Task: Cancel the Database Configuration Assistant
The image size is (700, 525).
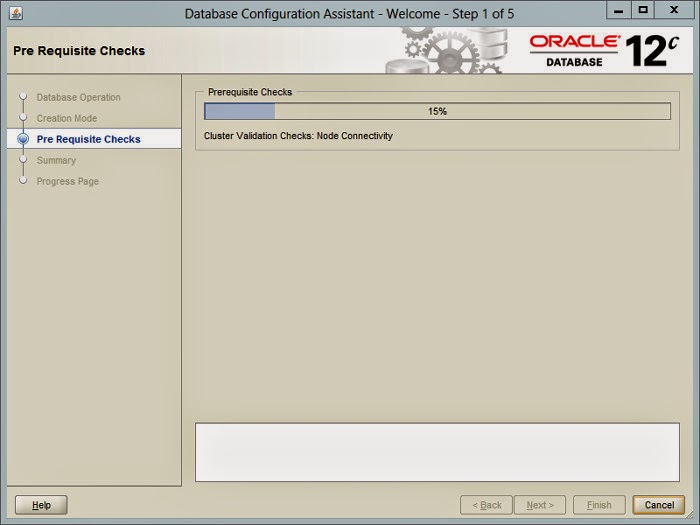Action: click(x=659, y=505)
